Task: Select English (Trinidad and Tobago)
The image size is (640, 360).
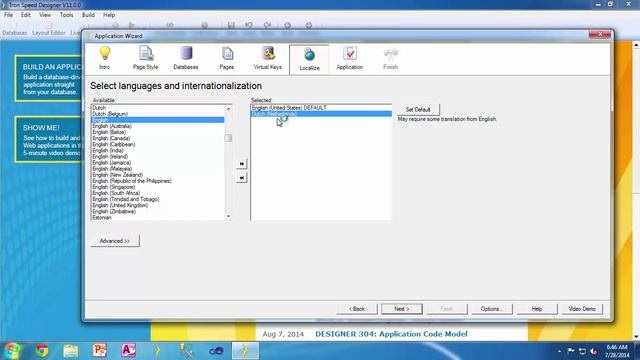Action: point(158,199)
